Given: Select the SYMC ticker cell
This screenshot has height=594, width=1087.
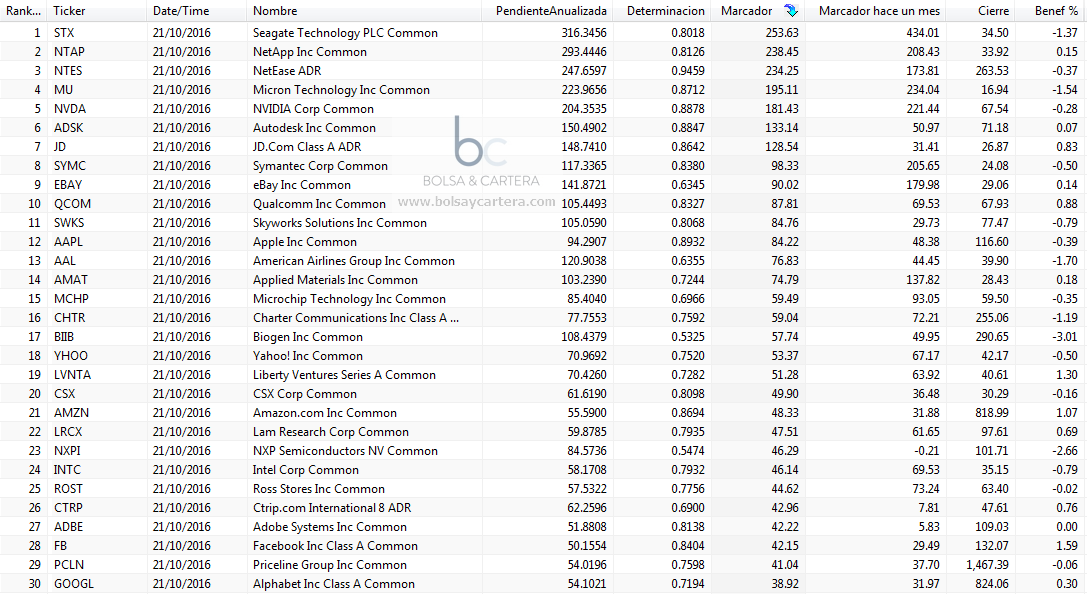Looking at the screenshot, I should point(70,166).
